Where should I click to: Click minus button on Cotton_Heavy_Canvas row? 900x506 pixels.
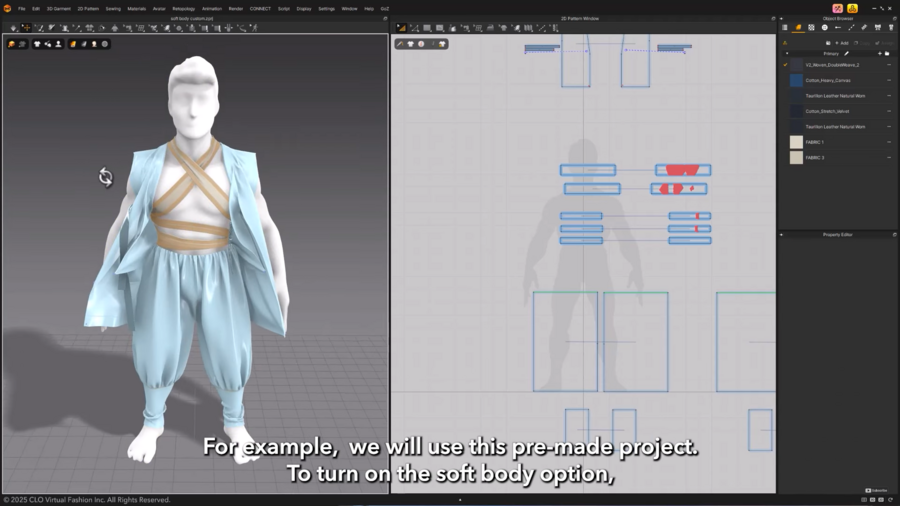click(x=889, y=80)
